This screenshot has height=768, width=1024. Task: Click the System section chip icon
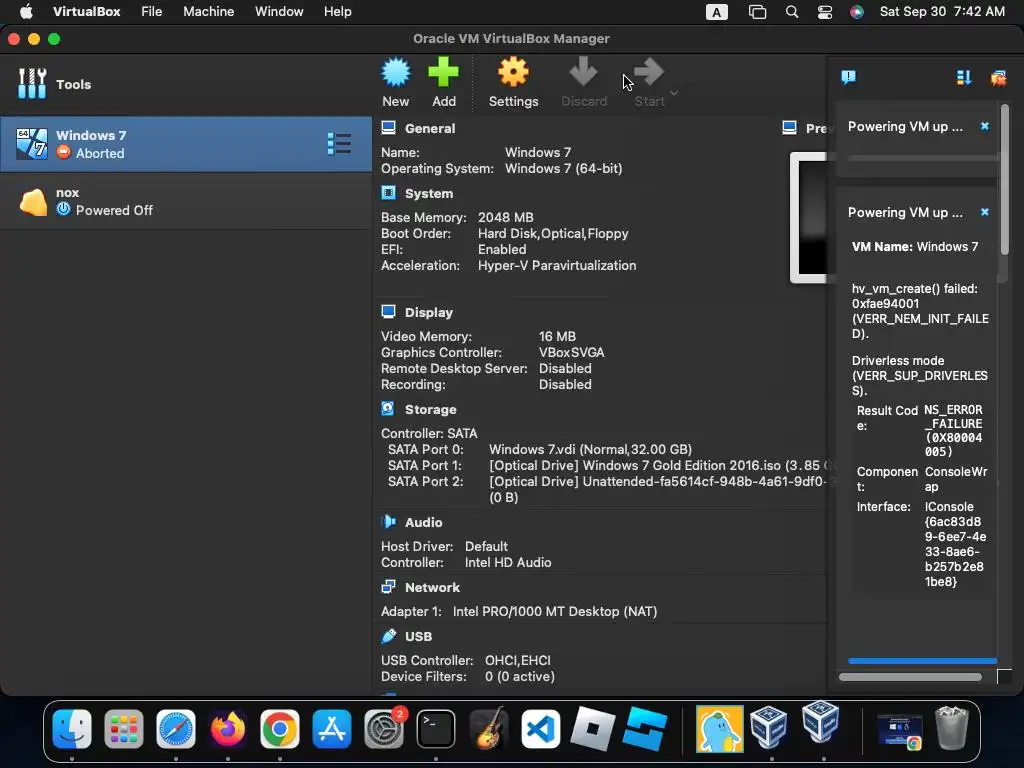[x=389, y=193]
